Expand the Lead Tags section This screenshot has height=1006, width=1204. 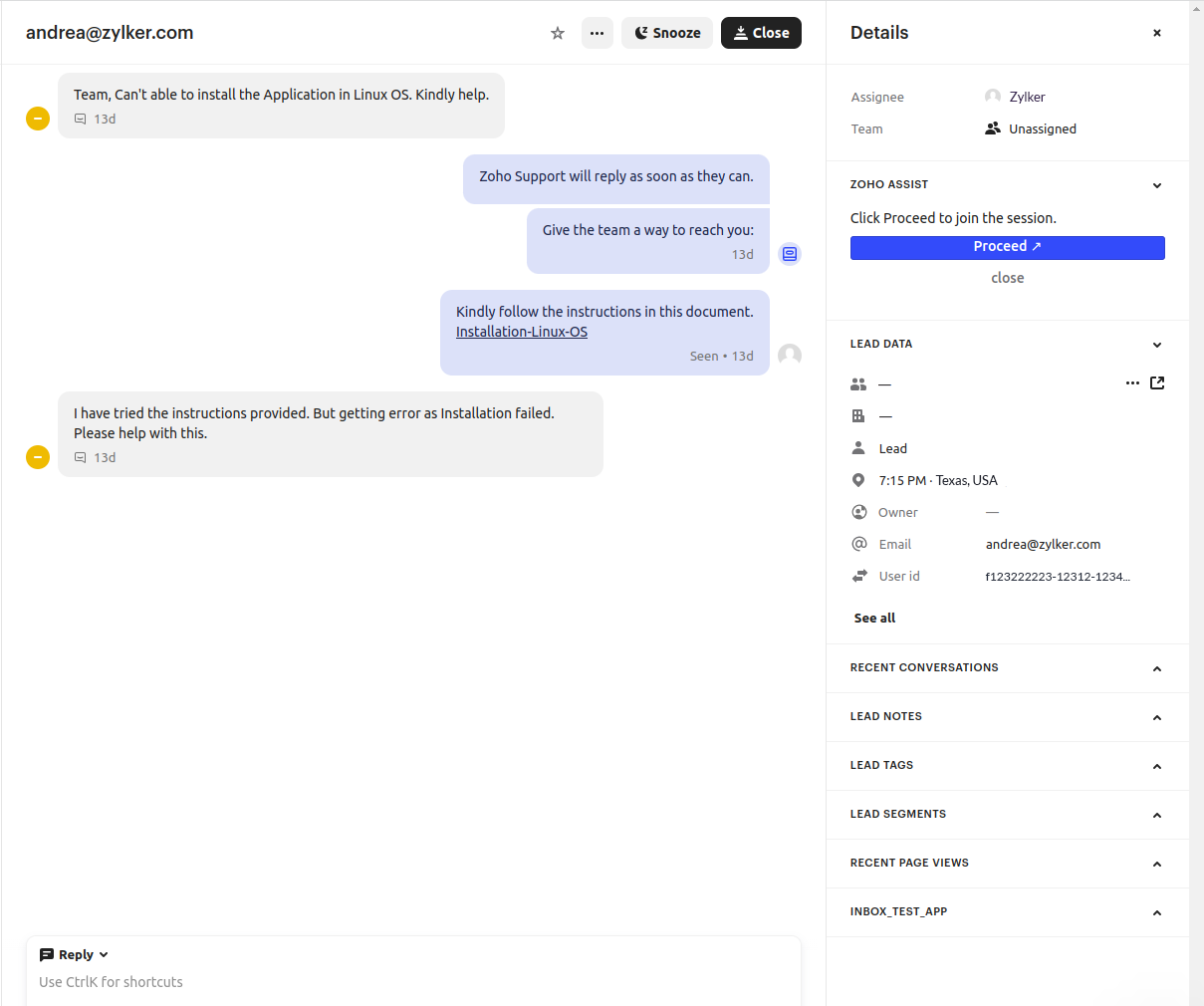pyautogui.click(x=1157, y=766)
